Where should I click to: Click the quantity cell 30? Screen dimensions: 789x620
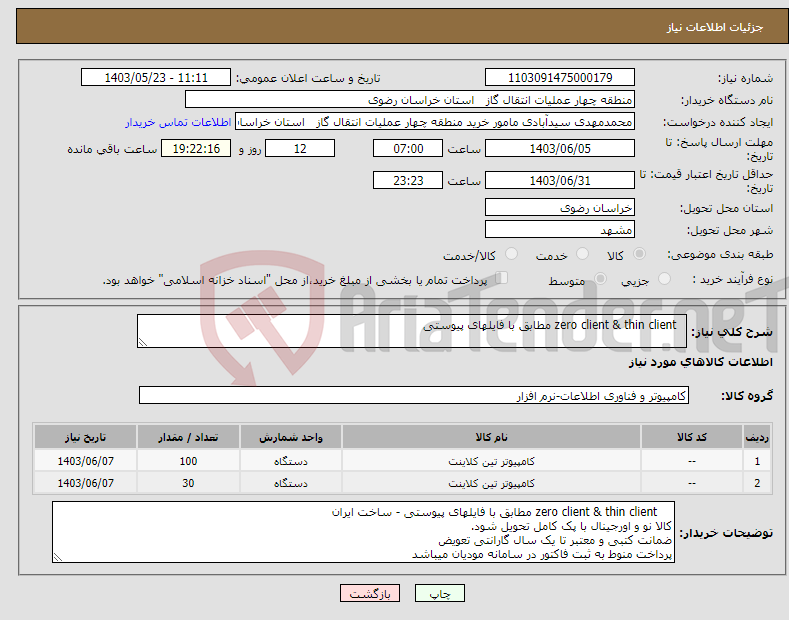[x=188, y=483]
